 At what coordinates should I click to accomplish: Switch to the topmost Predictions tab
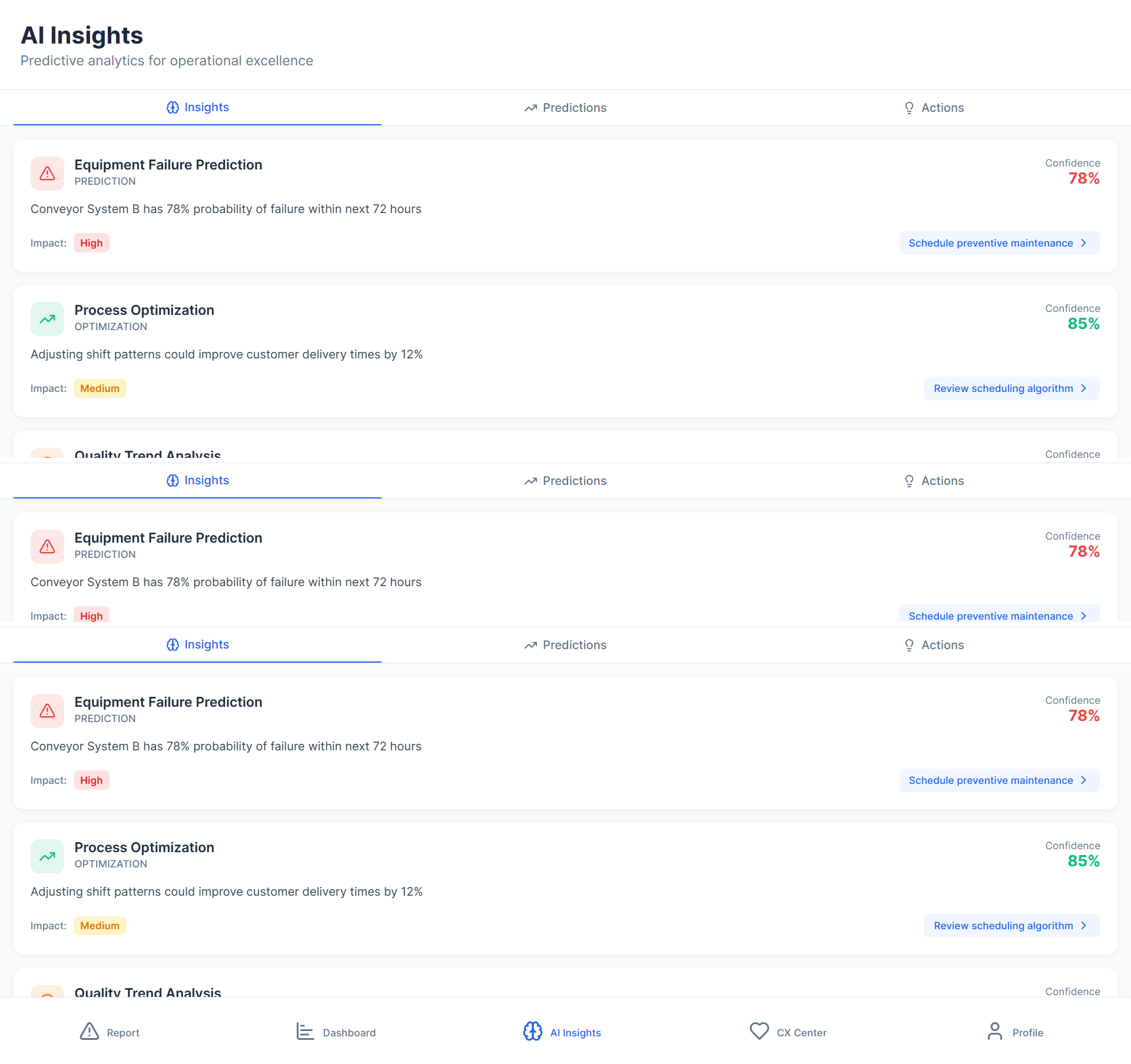[x=565, y=108]
